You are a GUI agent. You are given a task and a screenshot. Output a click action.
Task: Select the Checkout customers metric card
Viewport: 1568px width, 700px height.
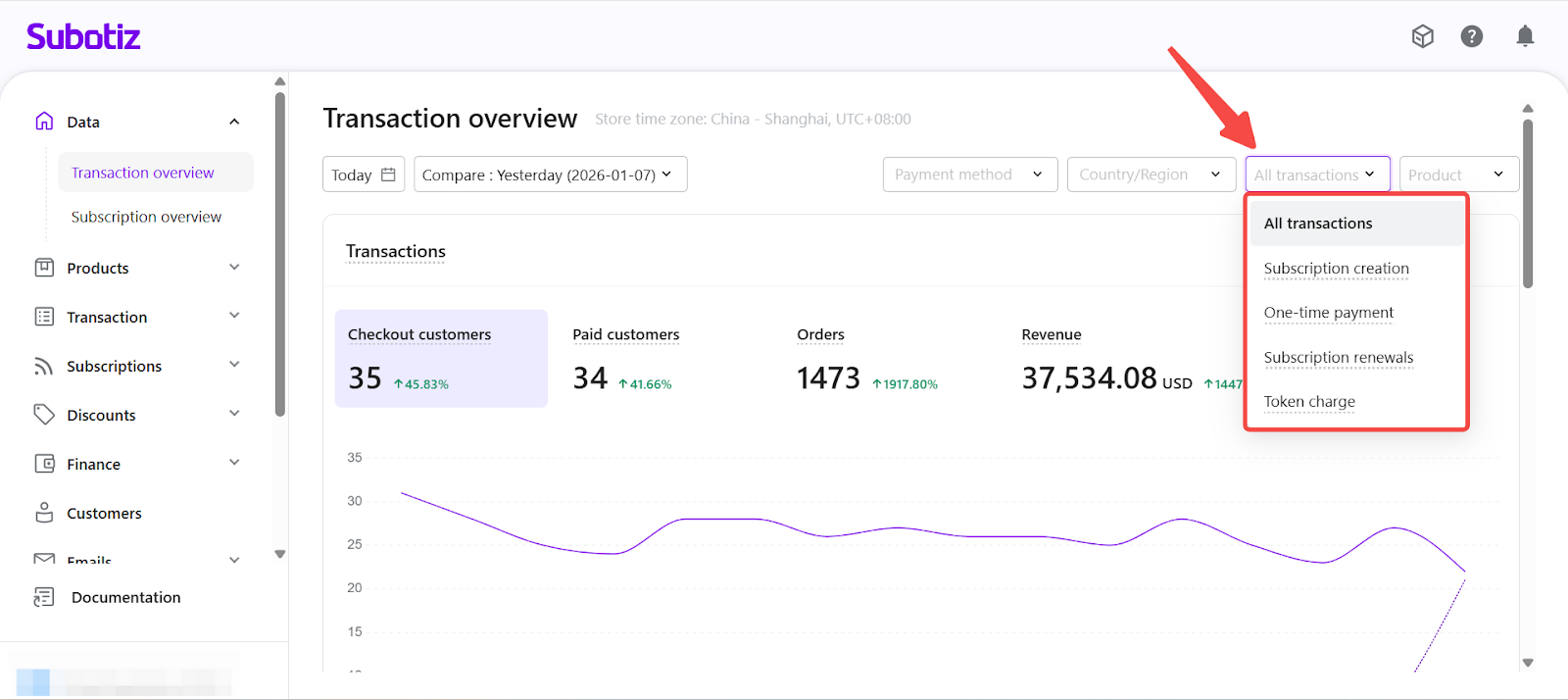point(441,358)
